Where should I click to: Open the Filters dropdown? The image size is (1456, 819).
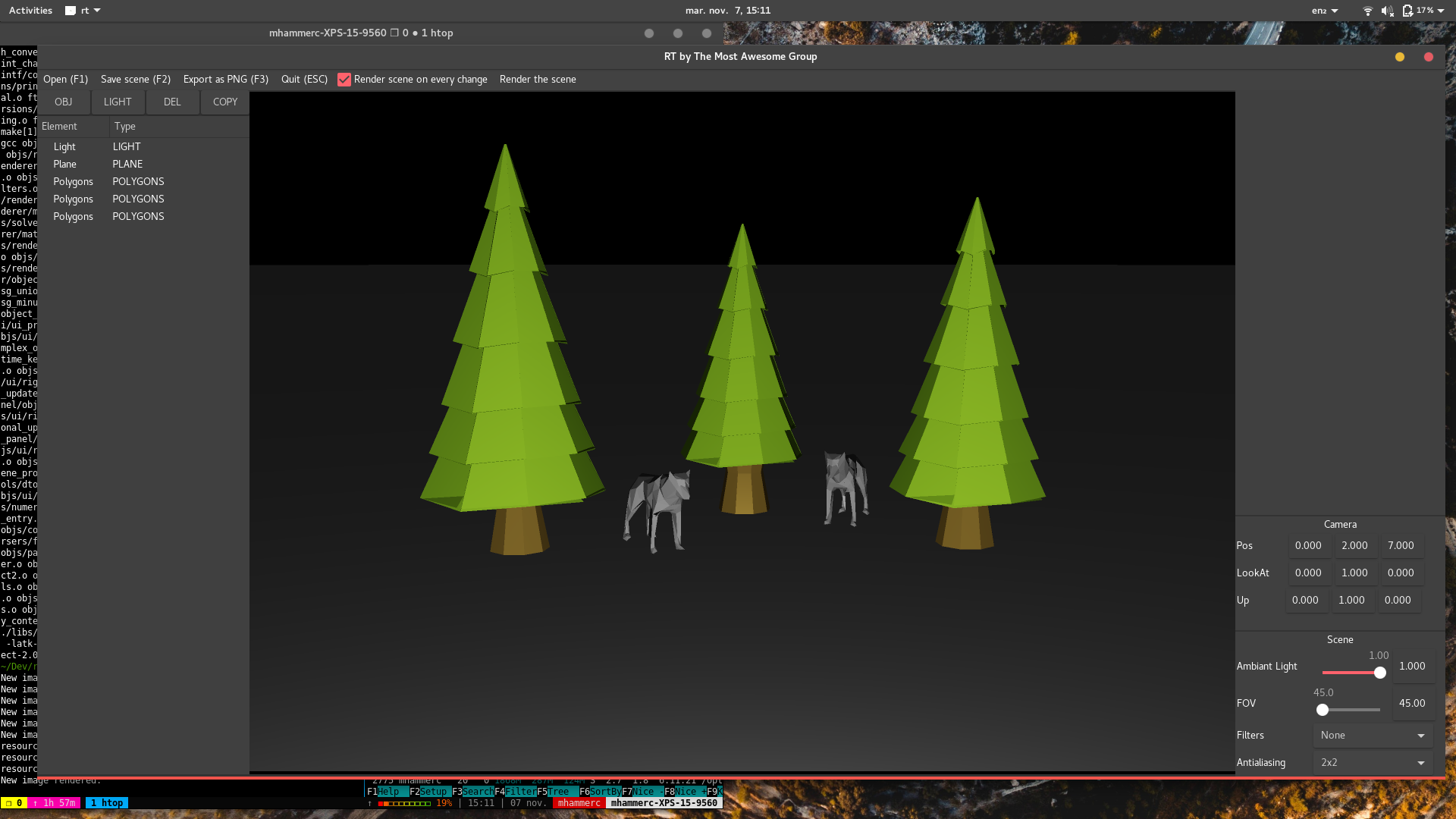1373,736
